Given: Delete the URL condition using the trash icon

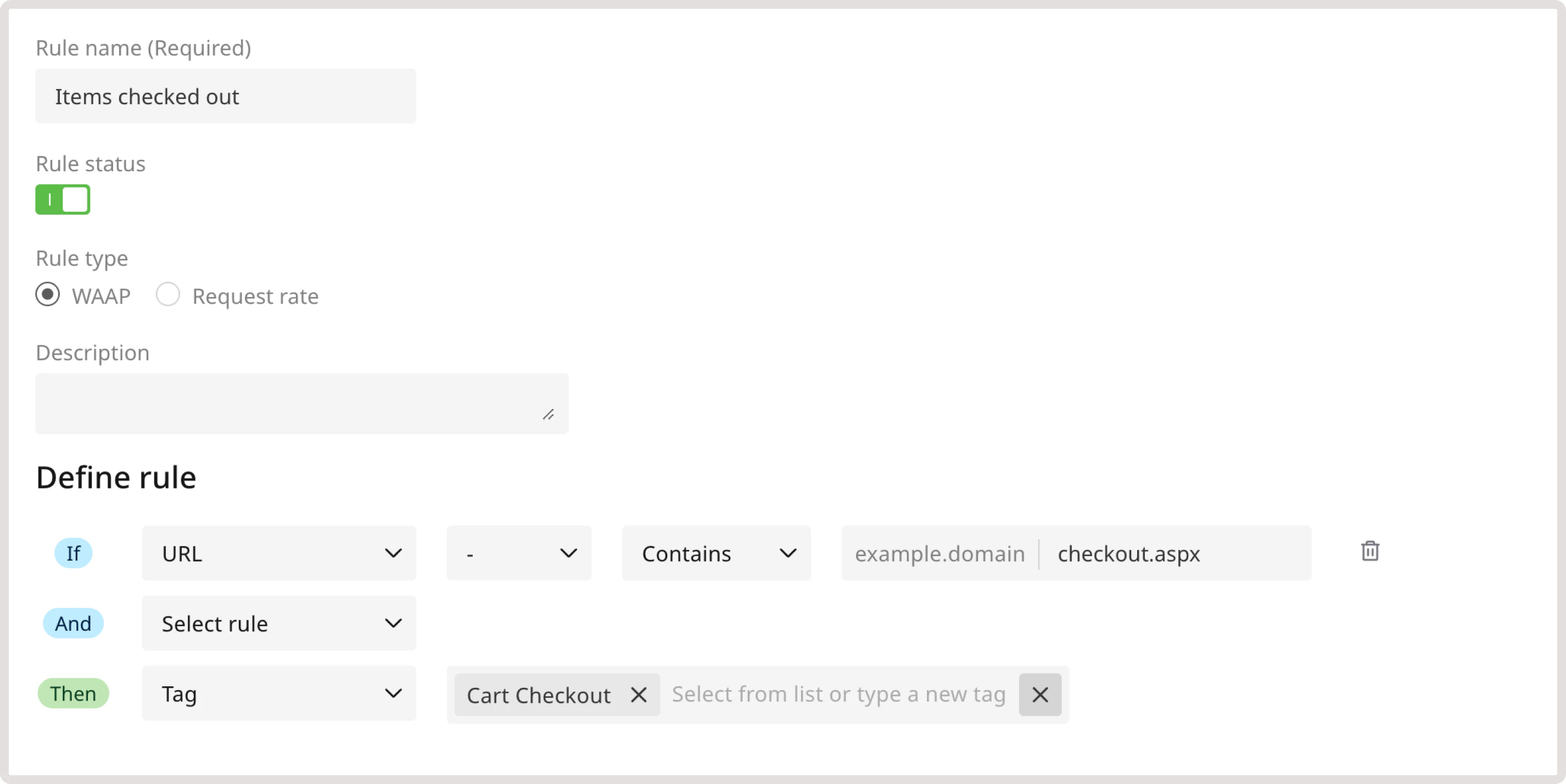Looking at the screenshot, I should pos(1369,552).
